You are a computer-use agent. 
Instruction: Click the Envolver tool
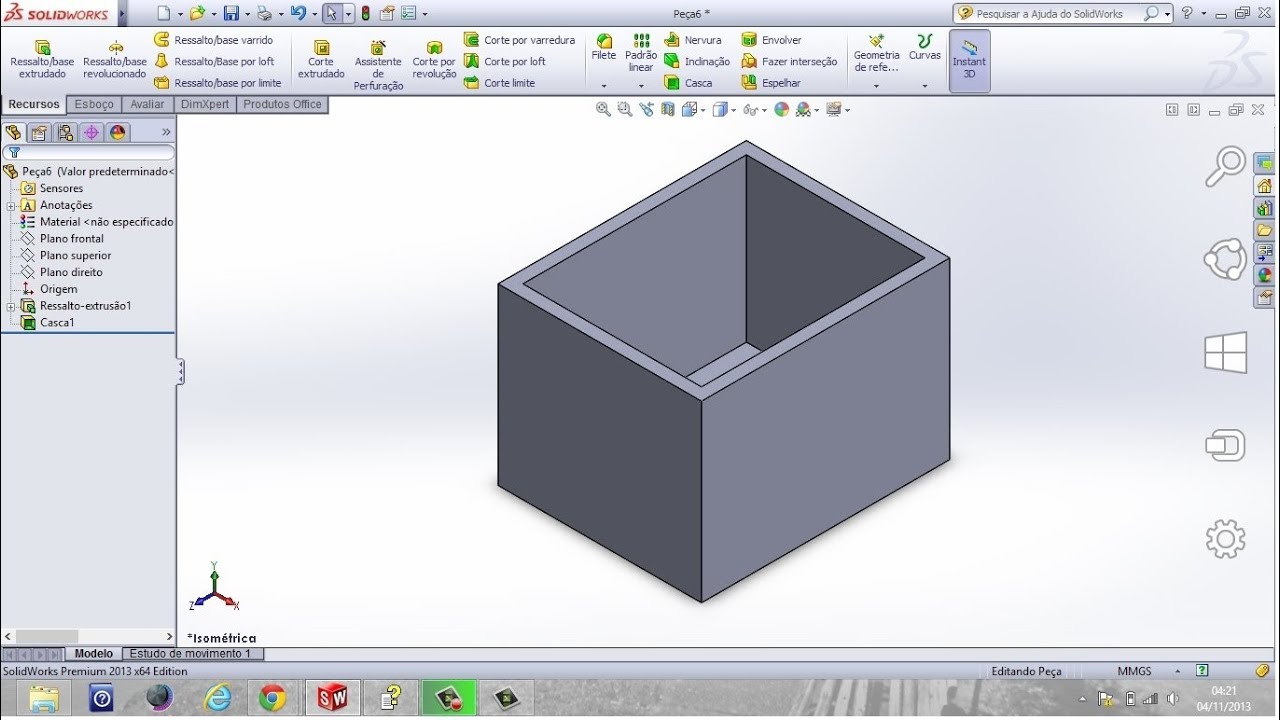(x=771, y=40)
